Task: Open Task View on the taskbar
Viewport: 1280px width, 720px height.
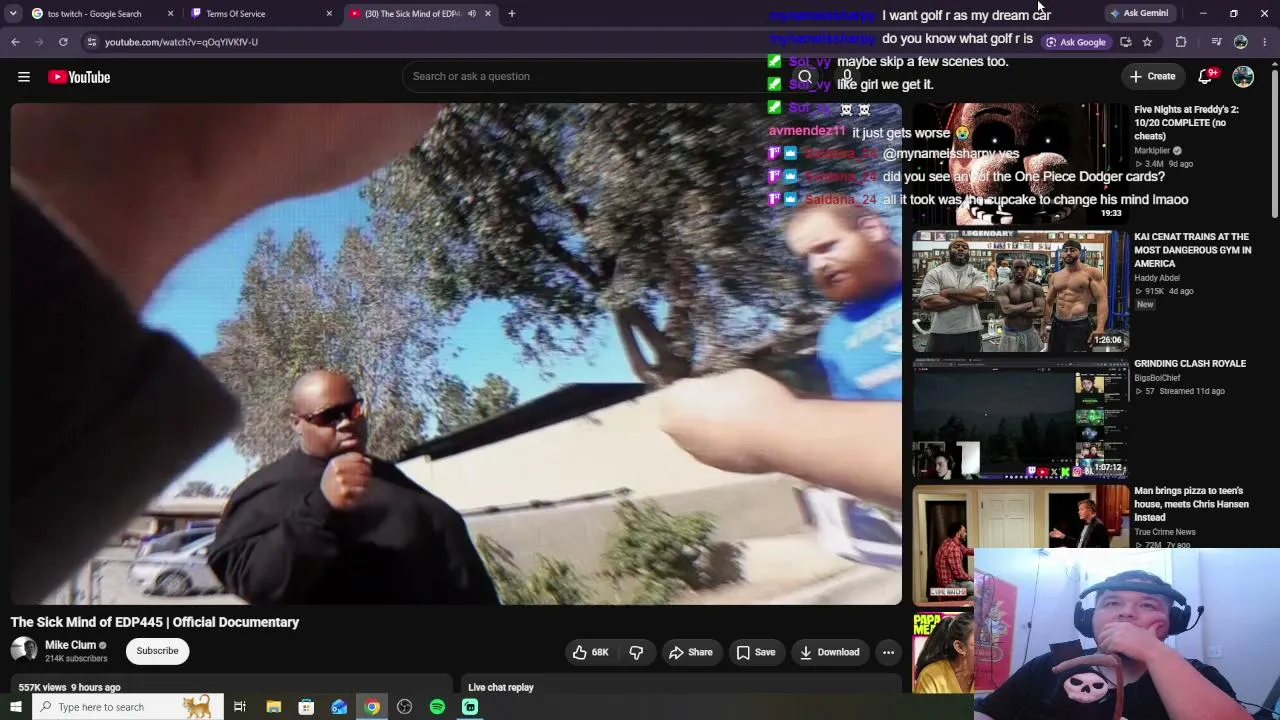Action: tap(240, 707)
